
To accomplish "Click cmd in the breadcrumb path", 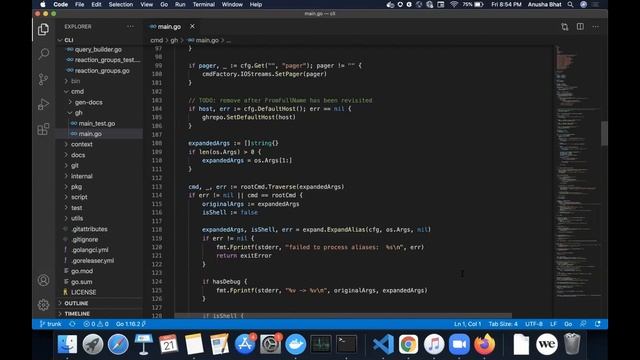I will [x=156, y=40].
